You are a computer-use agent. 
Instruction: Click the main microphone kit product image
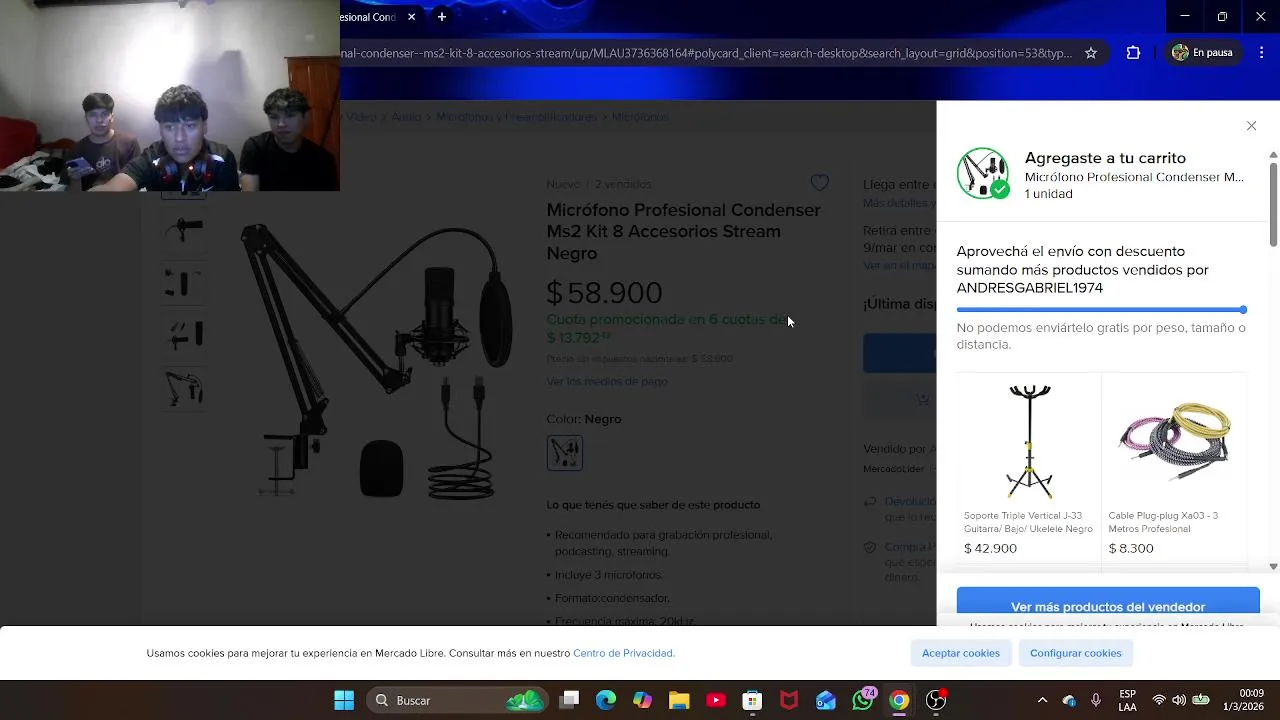coord(378,360)
